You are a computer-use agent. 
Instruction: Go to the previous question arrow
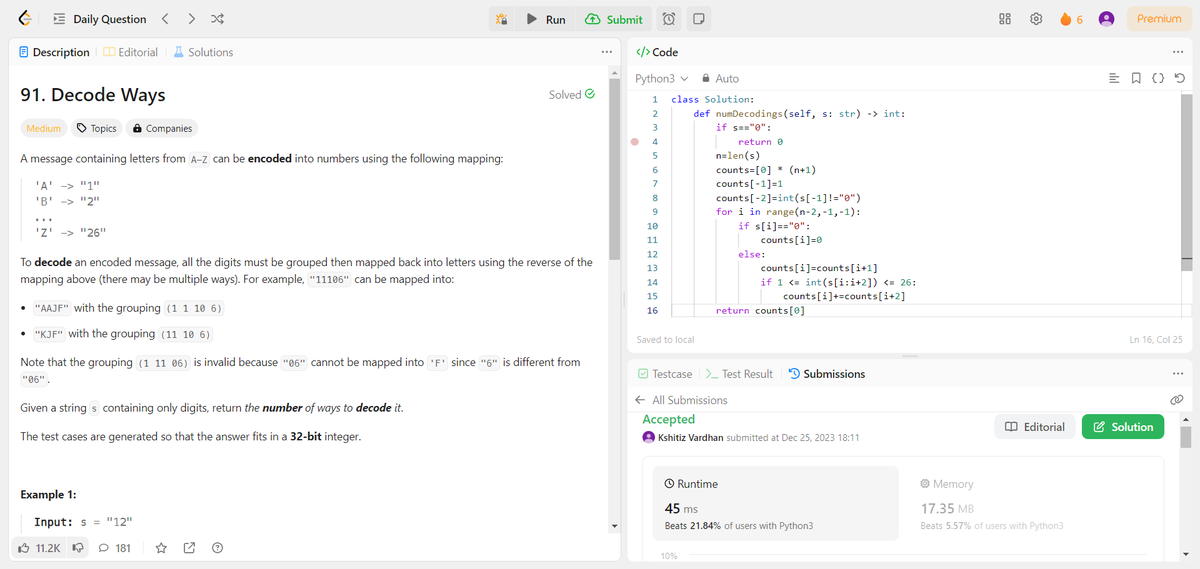coord(166,19)
